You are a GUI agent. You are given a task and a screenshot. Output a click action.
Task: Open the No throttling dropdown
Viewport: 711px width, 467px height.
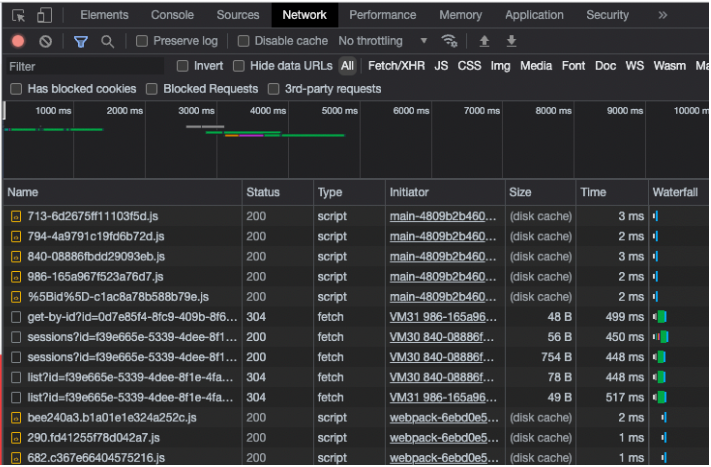383,41
